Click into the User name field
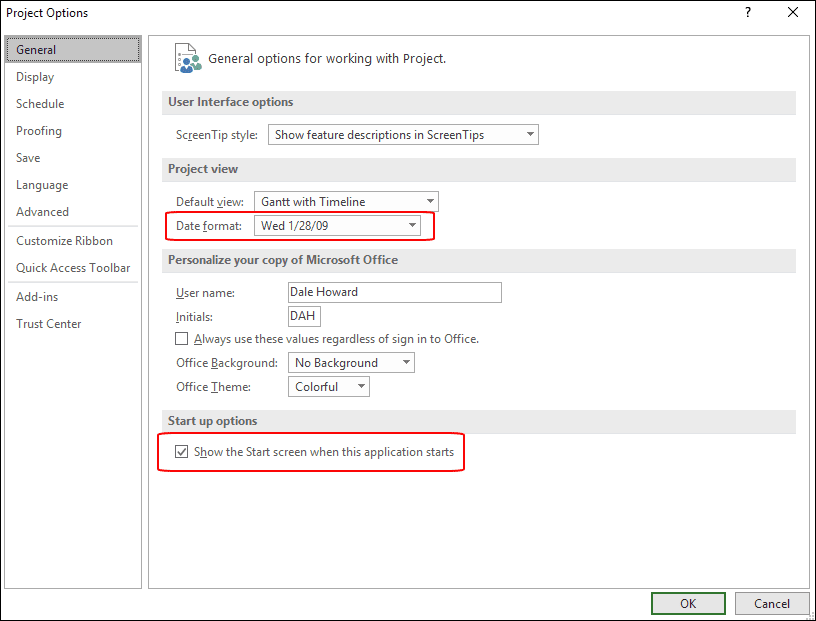 pos(395,292)
